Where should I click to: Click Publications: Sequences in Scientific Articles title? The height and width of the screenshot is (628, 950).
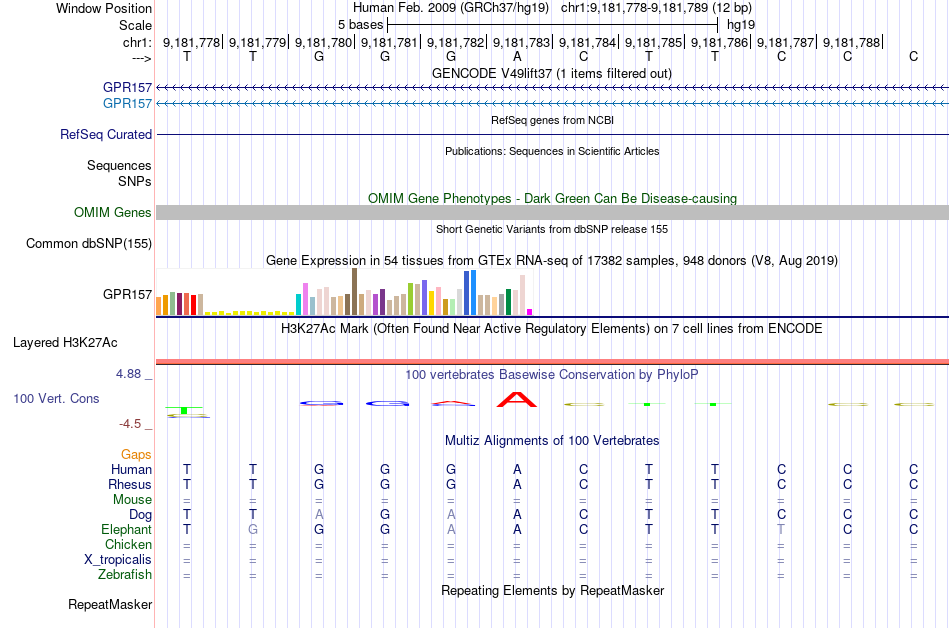coord(552,151)
